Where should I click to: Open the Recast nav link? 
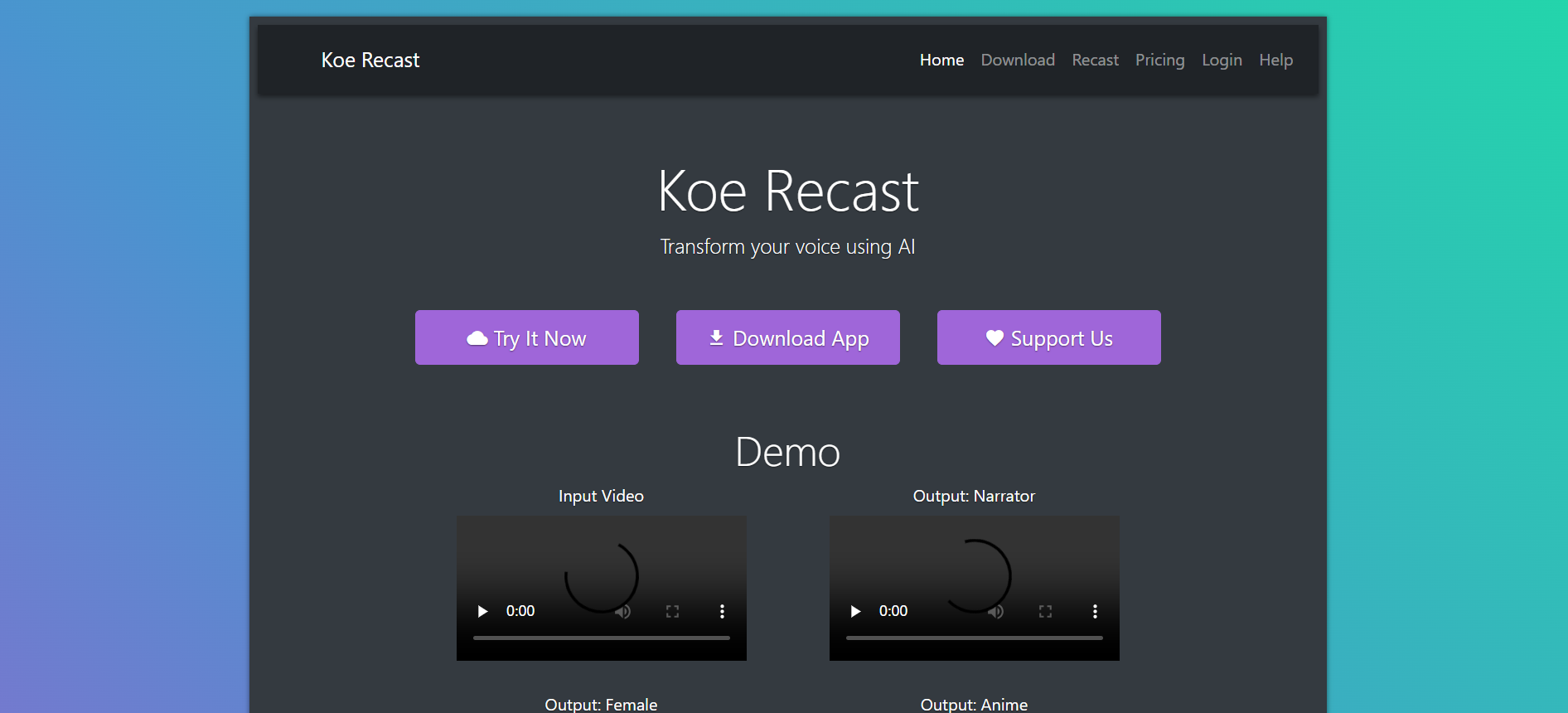coord(1095,60)
